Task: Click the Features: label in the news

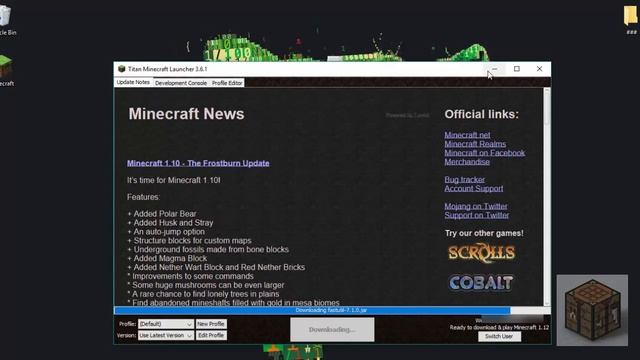Action: 143,197
